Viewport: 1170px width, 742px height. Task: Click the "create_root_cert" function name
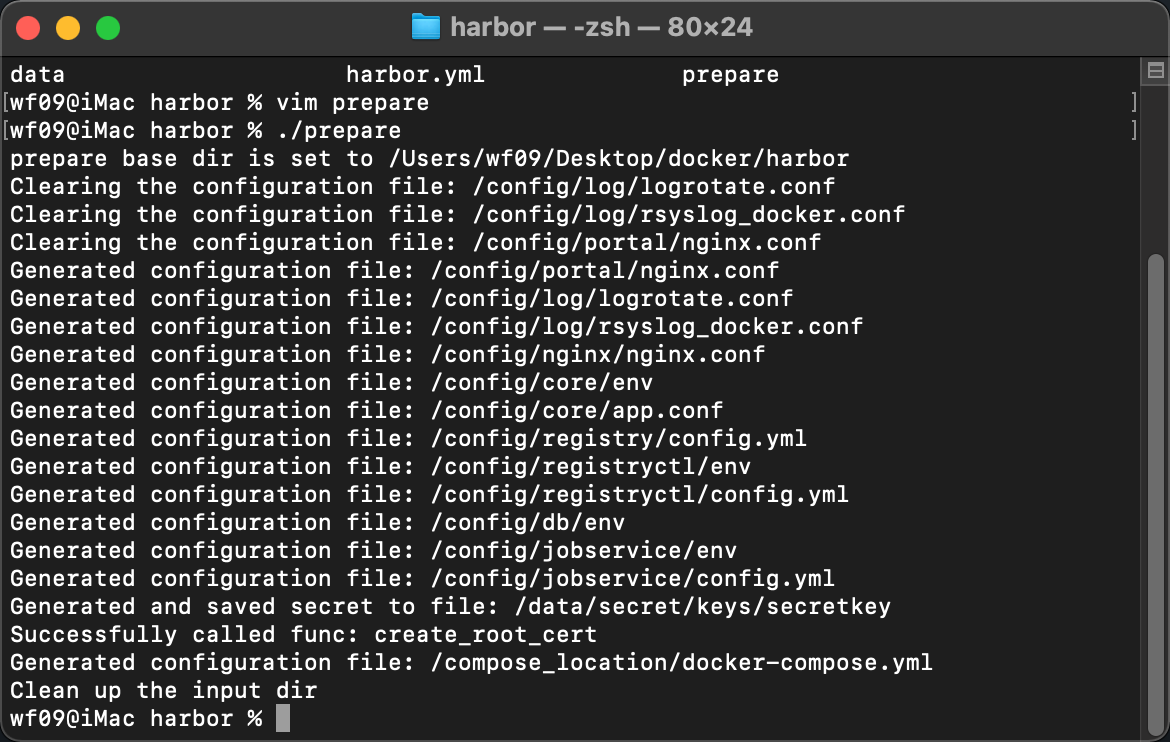[485, 635]
